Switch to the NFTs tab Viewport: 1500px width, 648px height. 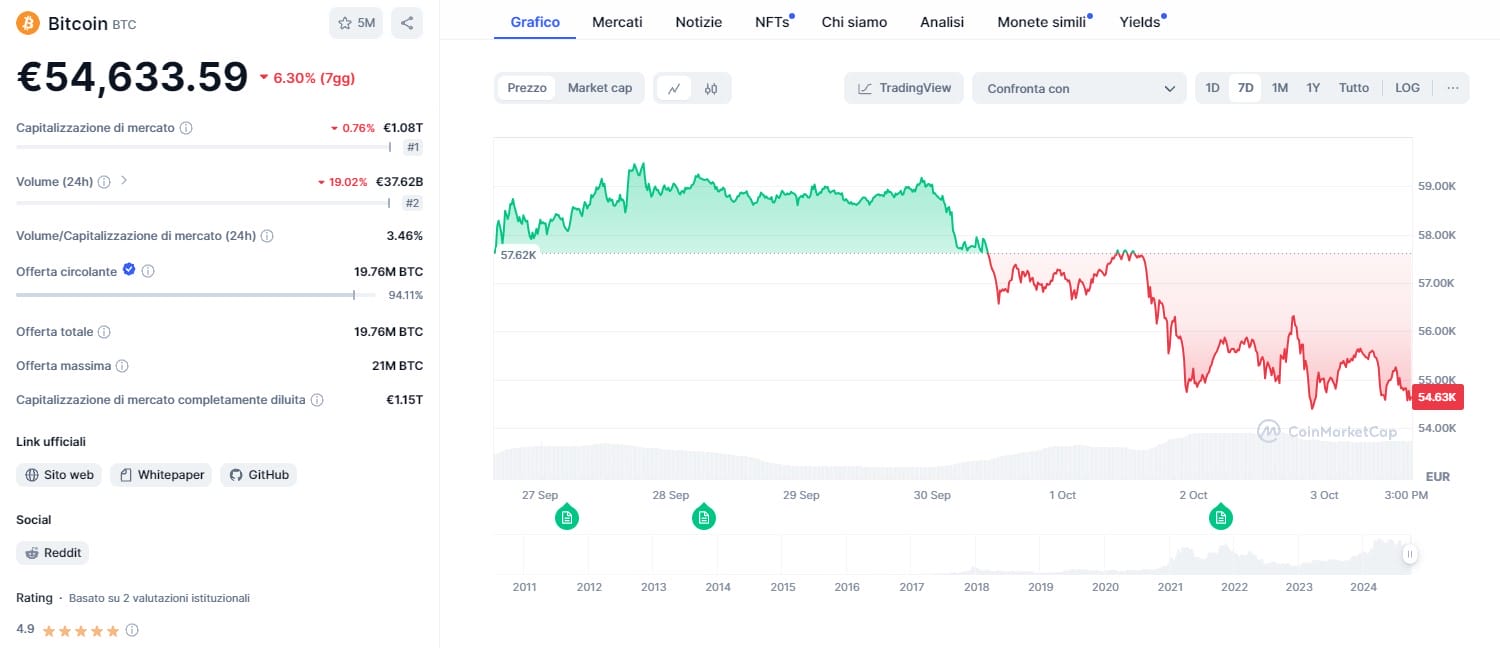pyautogui.click(x=773, y=22)
